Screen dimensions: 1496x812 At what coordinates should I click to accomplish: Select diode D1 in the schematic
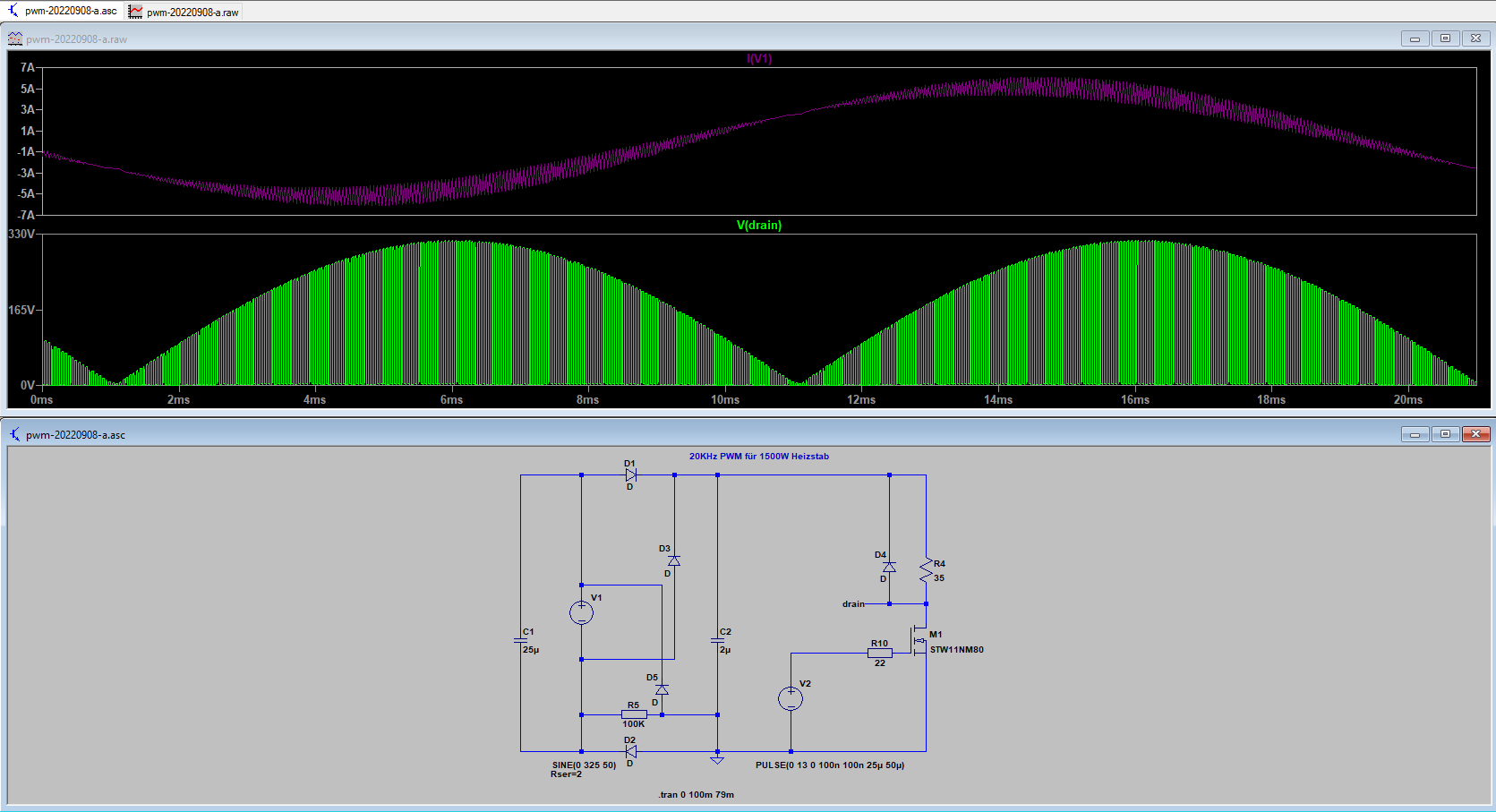click(x=630, y=475)
